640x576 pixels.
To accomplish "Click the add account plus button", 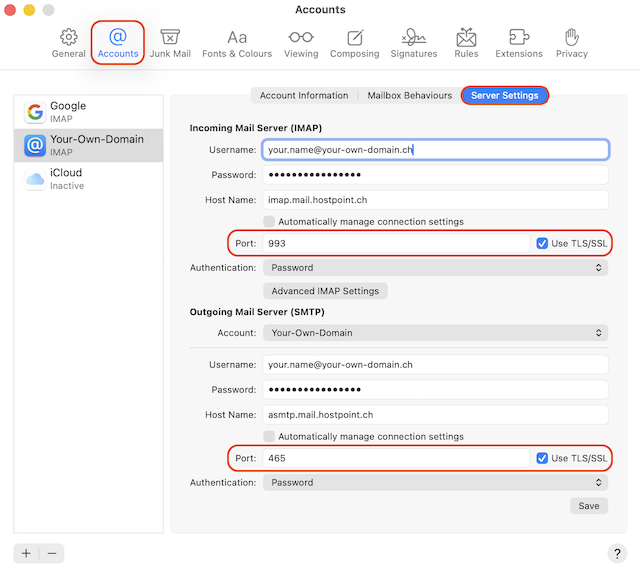I will (26, 553).
